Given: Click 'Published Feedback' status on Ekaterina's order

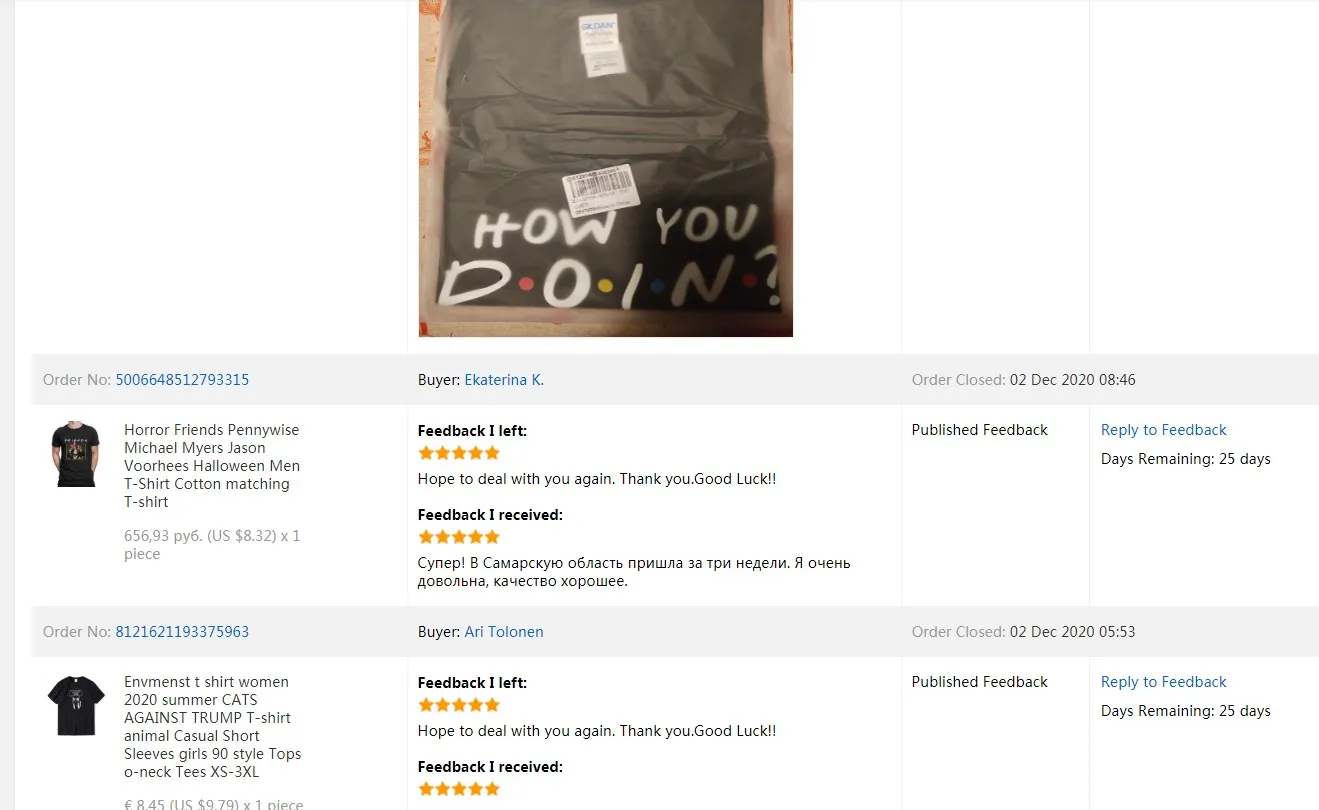Looking at the screenshot, I should (979, 430).
